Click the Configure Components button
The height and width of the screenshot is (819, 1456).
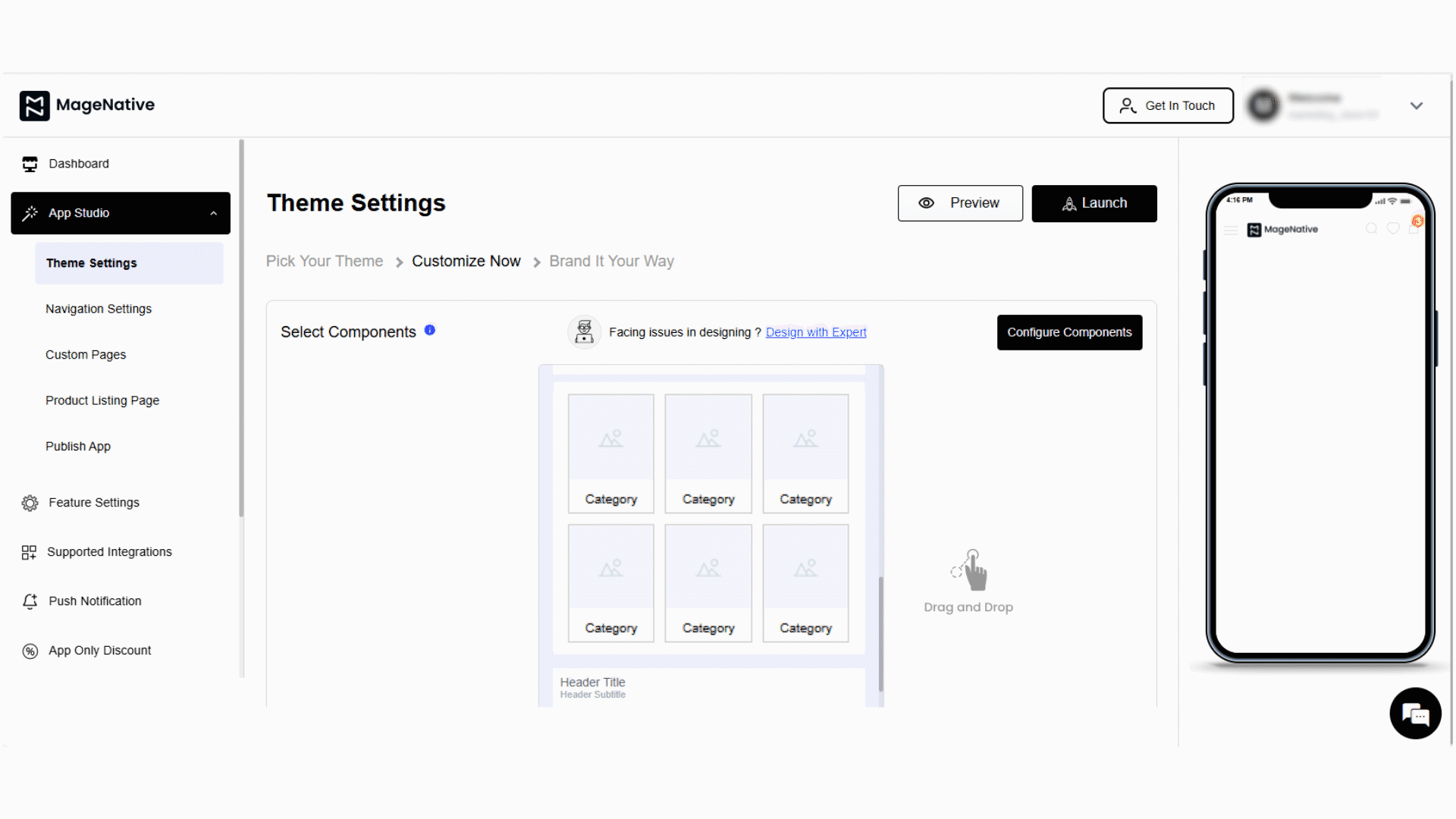pos(1069,332)
